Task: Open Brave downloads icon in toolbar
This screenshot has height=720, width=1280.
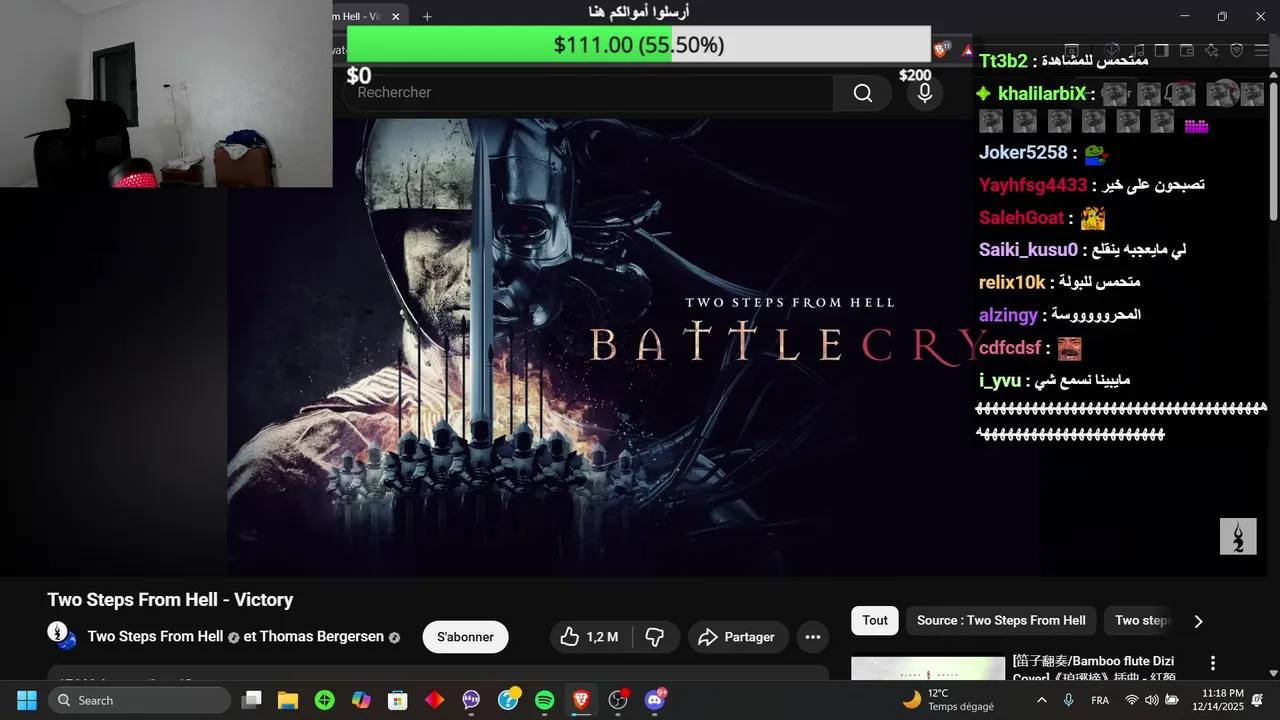Action: point(1111,50)
